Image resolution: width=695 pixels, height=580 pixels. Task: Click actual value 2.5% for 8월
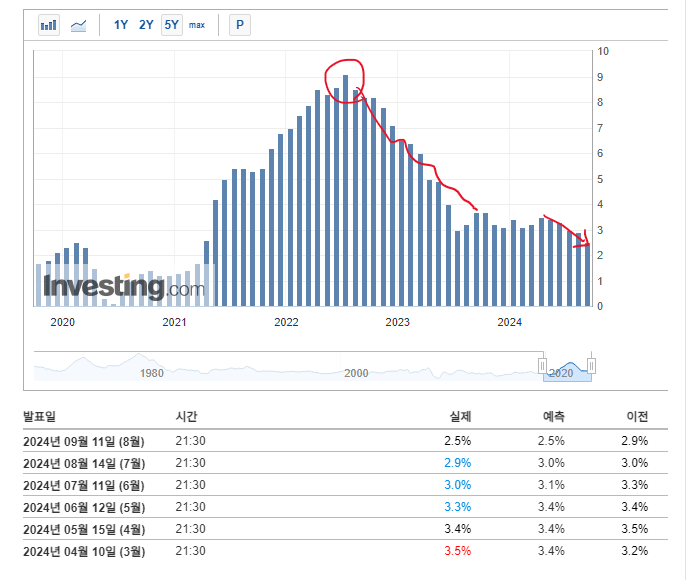[457, 441]
